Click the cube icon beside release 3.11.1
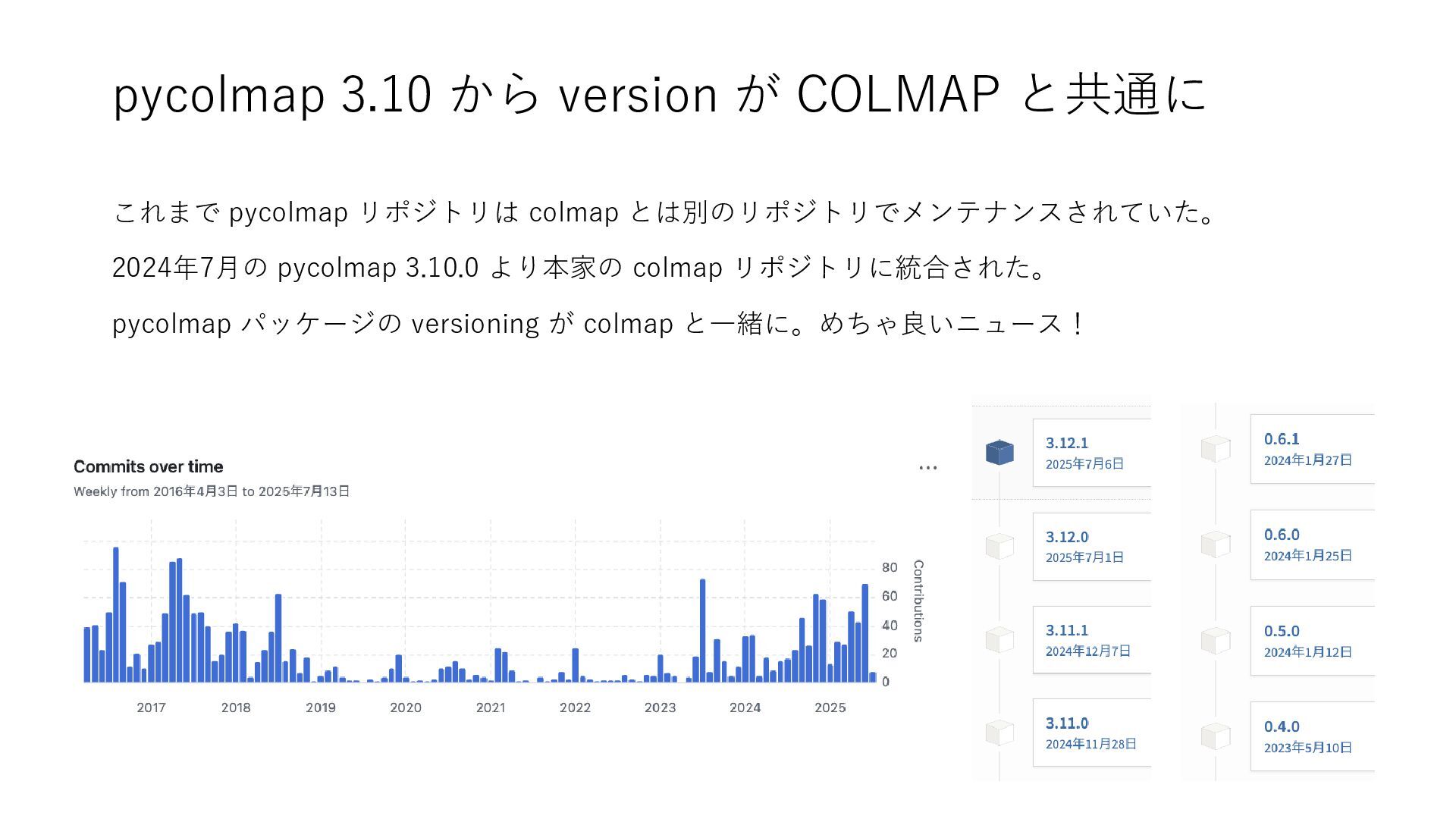1456x819 pixels. click(999, 639)
